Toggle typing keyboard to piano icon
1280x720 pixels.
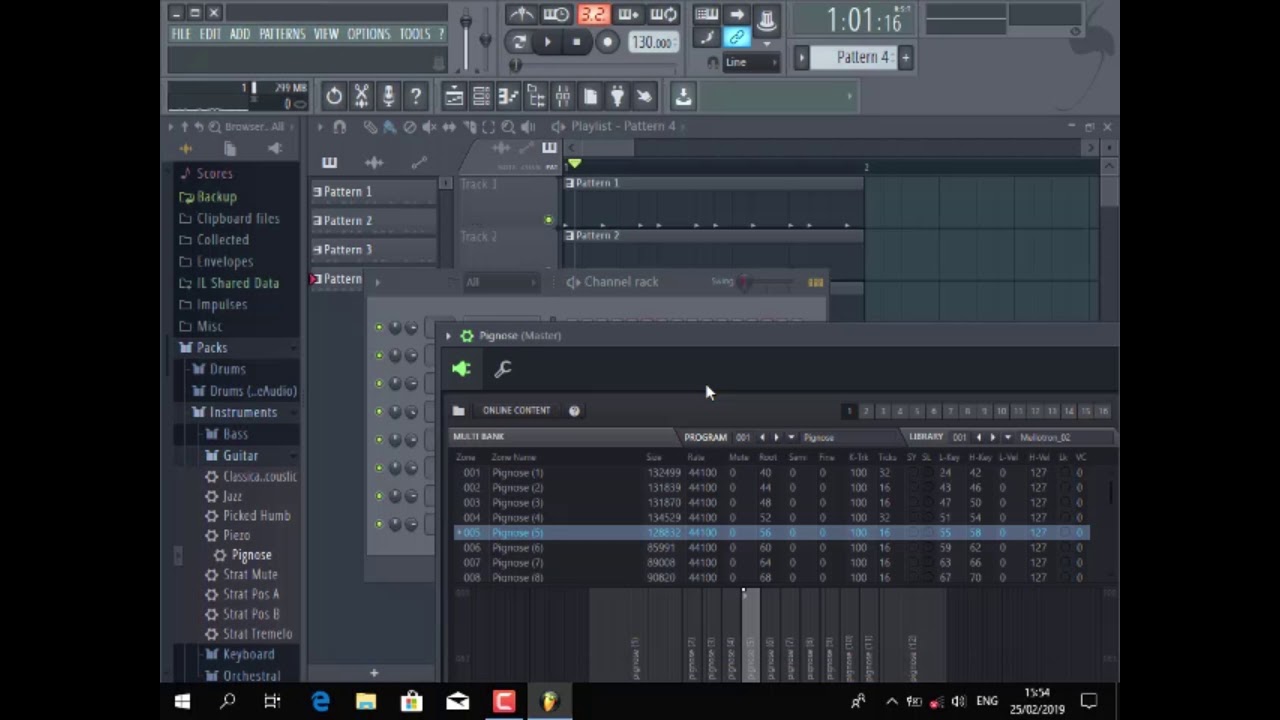(706, 14)
